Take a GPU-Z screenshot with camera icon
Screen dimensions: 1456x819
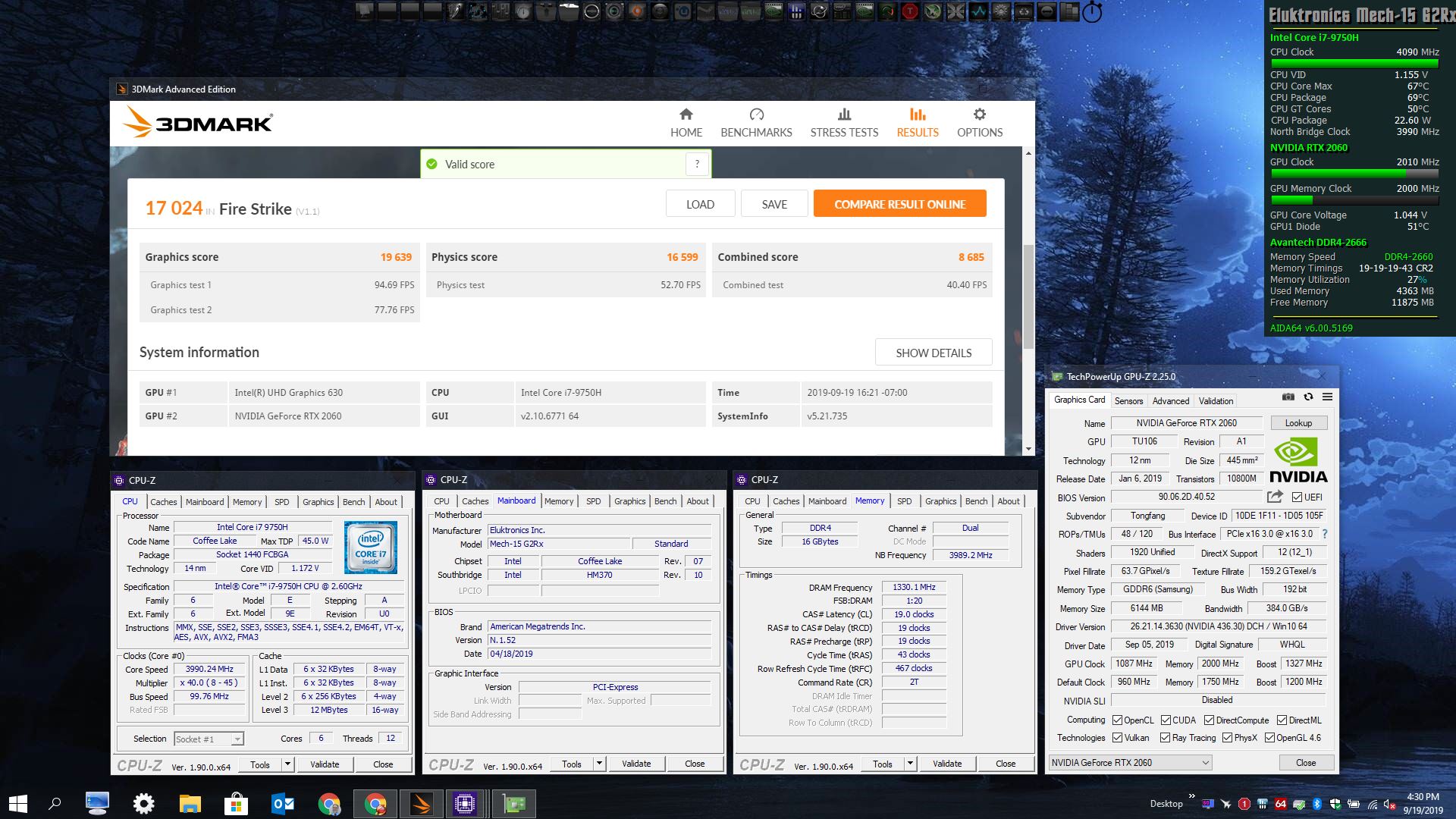click(1288, 397)
